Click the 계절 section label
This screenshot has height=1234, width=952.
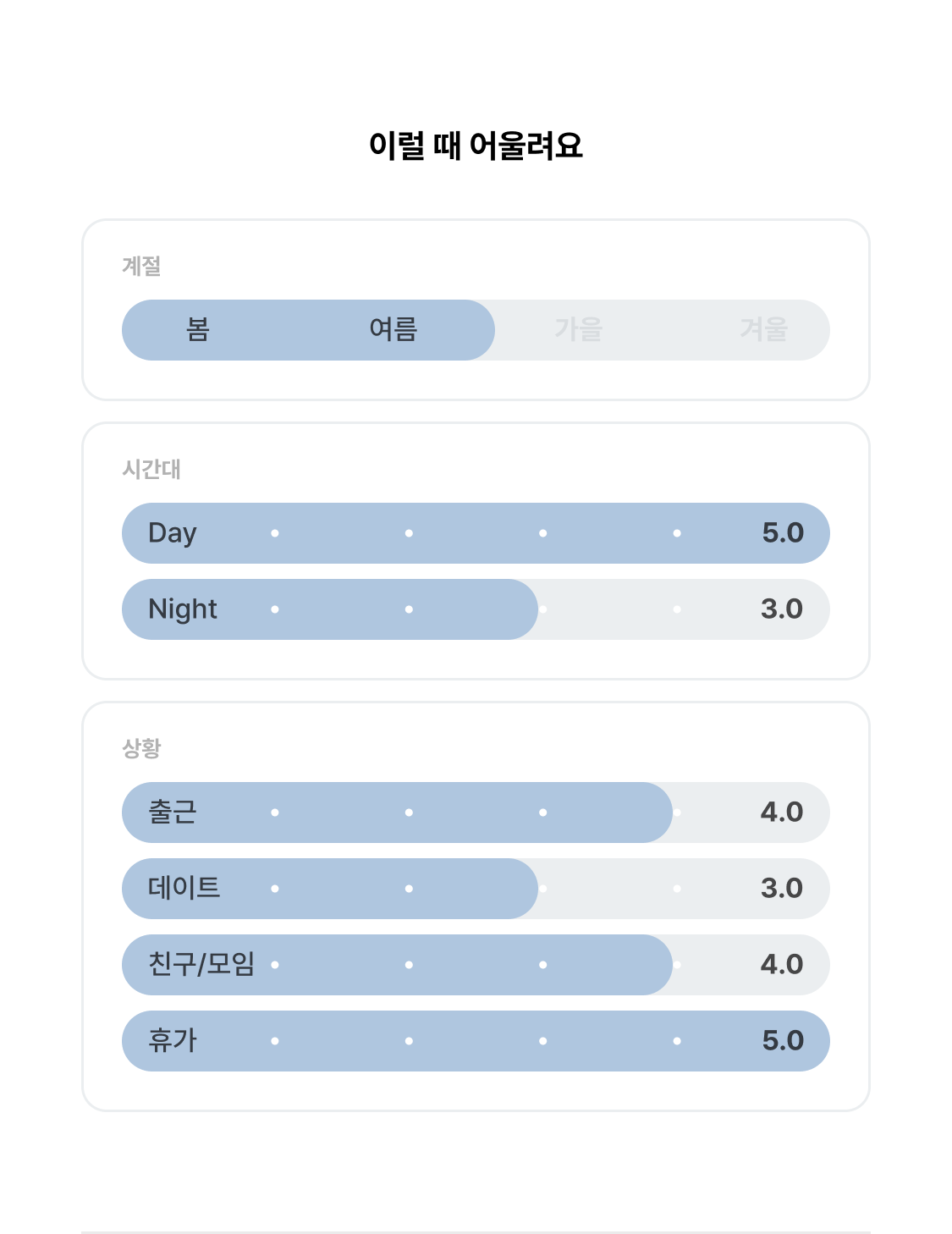pos(141,266)
